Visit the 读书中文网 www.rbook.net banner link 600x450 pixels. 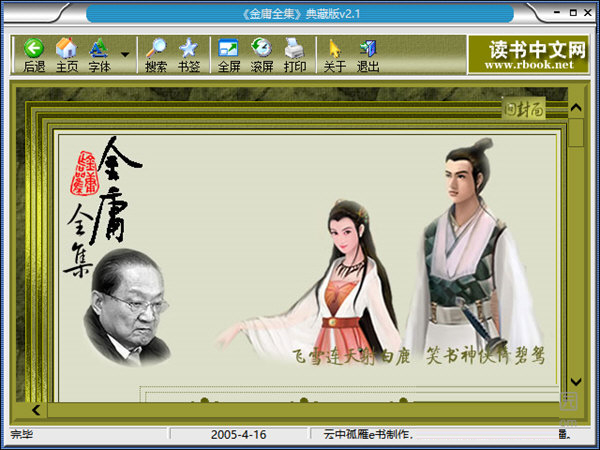pos(529,55)
